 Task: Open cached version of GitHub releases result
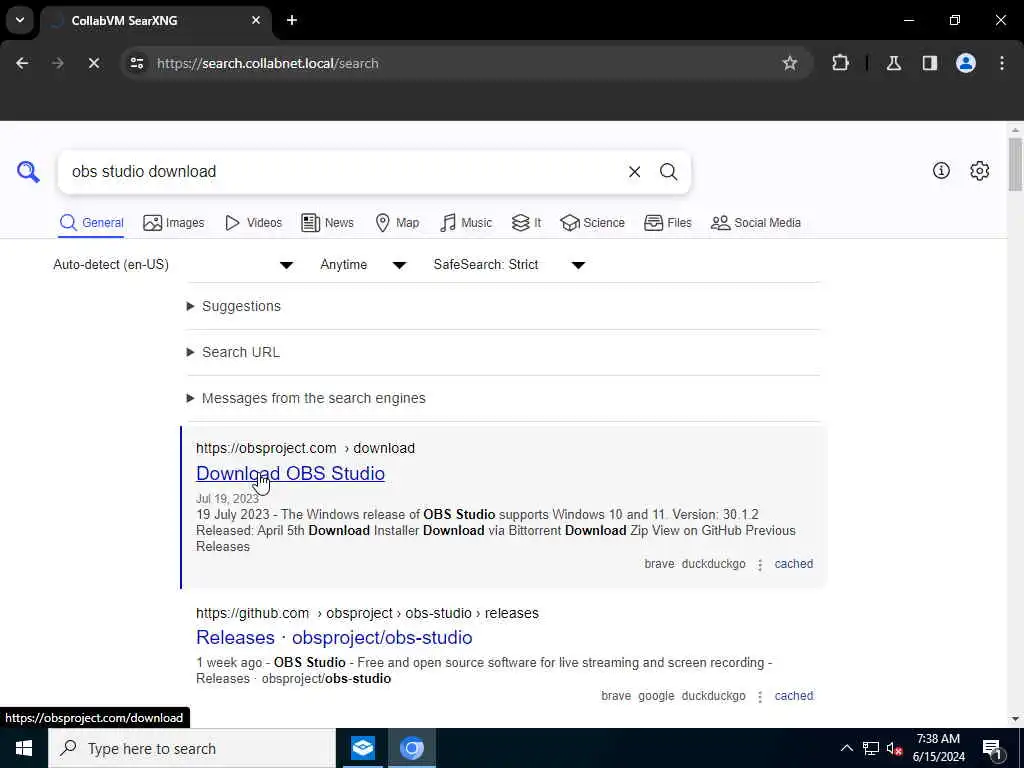(793, 696)
